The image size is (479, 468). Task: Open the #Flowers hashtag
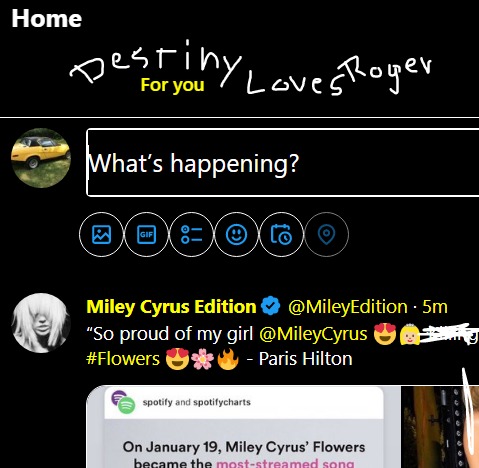click(x=123, y=359)
